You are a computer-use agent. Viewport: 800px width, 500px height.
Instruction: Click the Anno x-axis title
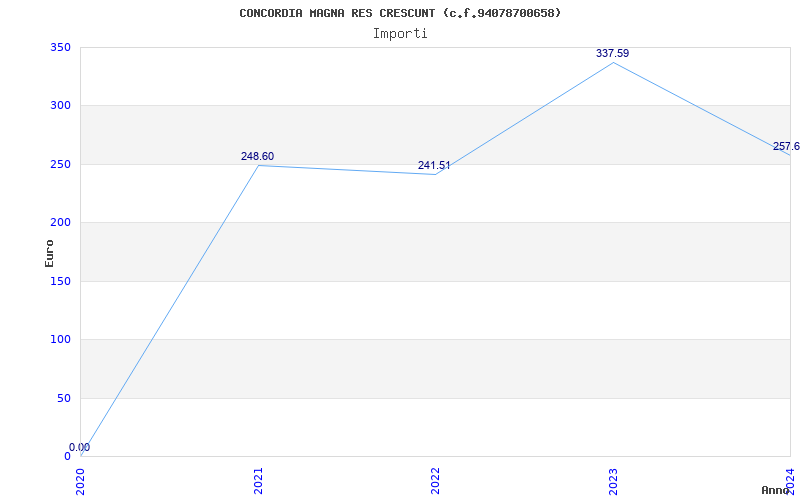776,490
